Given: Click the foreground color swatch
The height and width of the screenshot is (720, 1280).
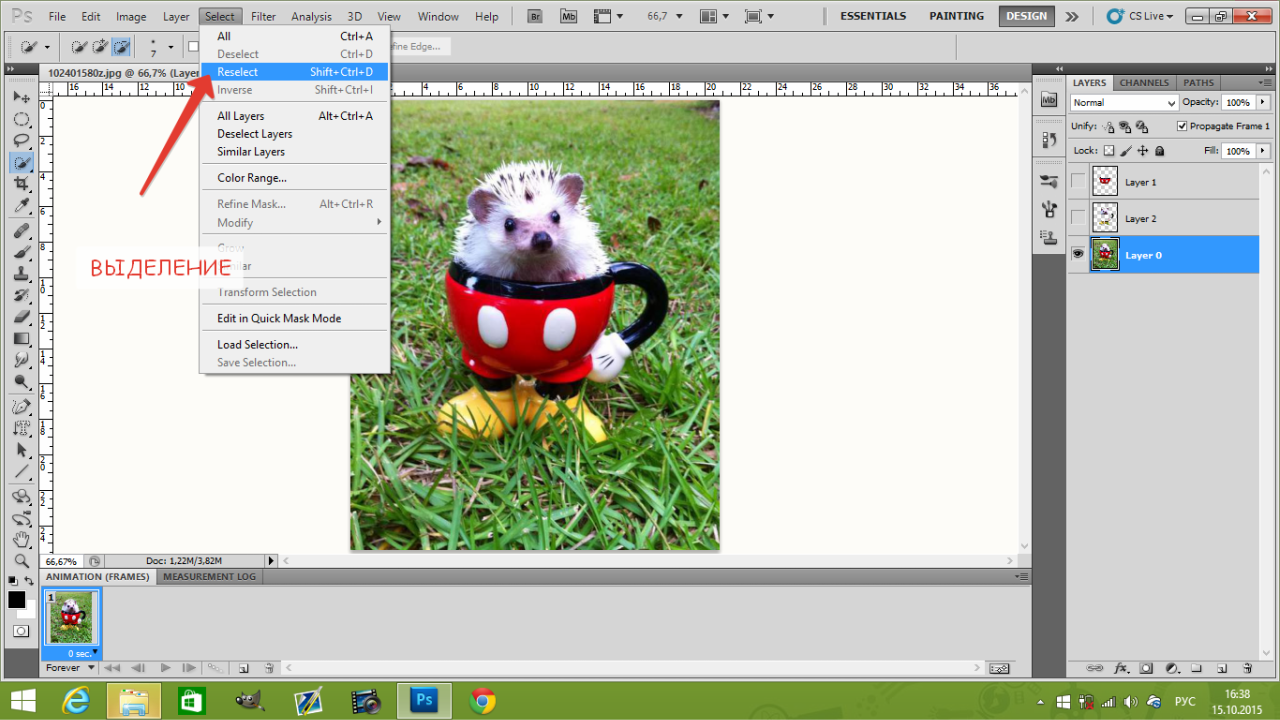Looking at the screenshot, I should (17, 600).
